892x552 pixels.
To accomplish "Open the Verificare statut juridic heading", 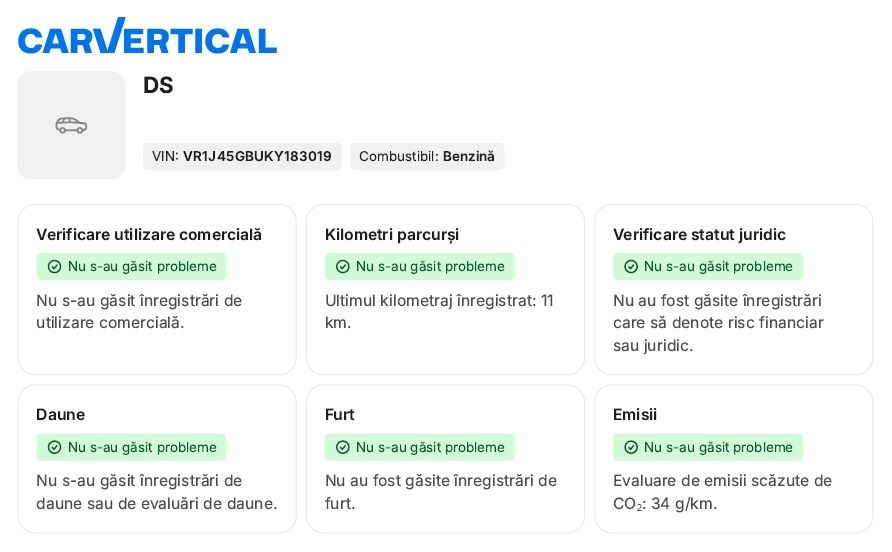I will 699,234.
